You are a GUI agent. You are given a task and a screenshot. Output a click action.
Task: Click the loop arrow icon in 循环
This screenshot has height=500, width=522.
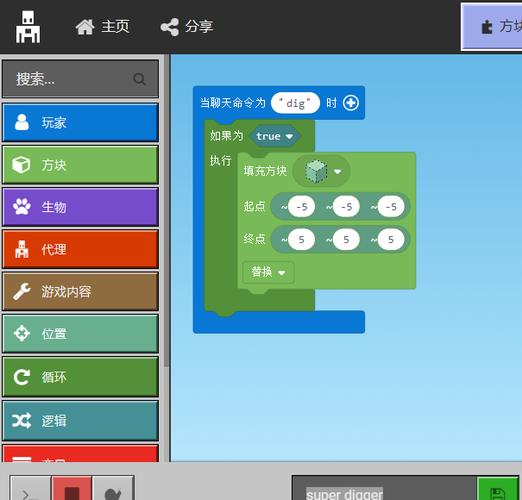(x=22, y=377)
